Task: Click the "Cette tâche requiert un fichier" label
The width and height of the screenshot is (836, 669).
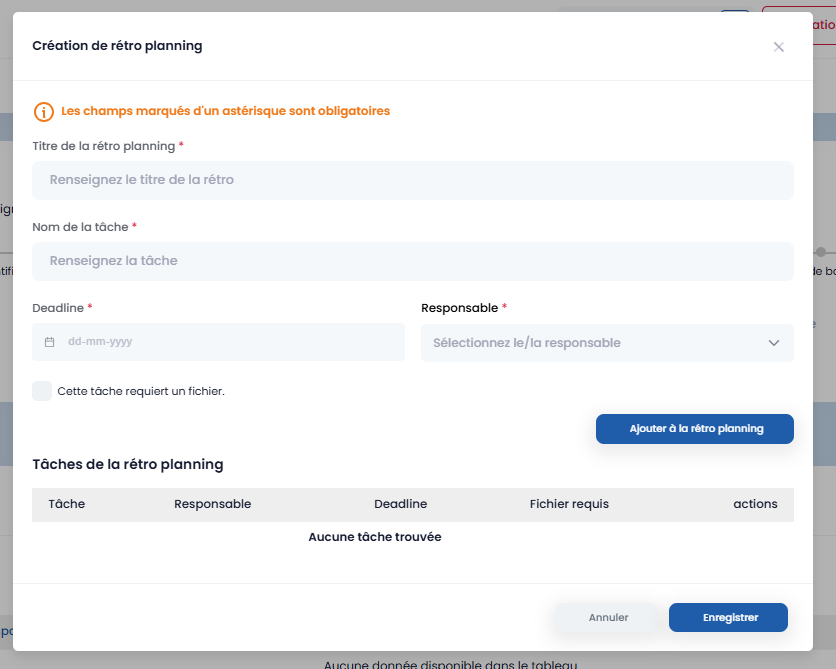Action: [141, 391]
